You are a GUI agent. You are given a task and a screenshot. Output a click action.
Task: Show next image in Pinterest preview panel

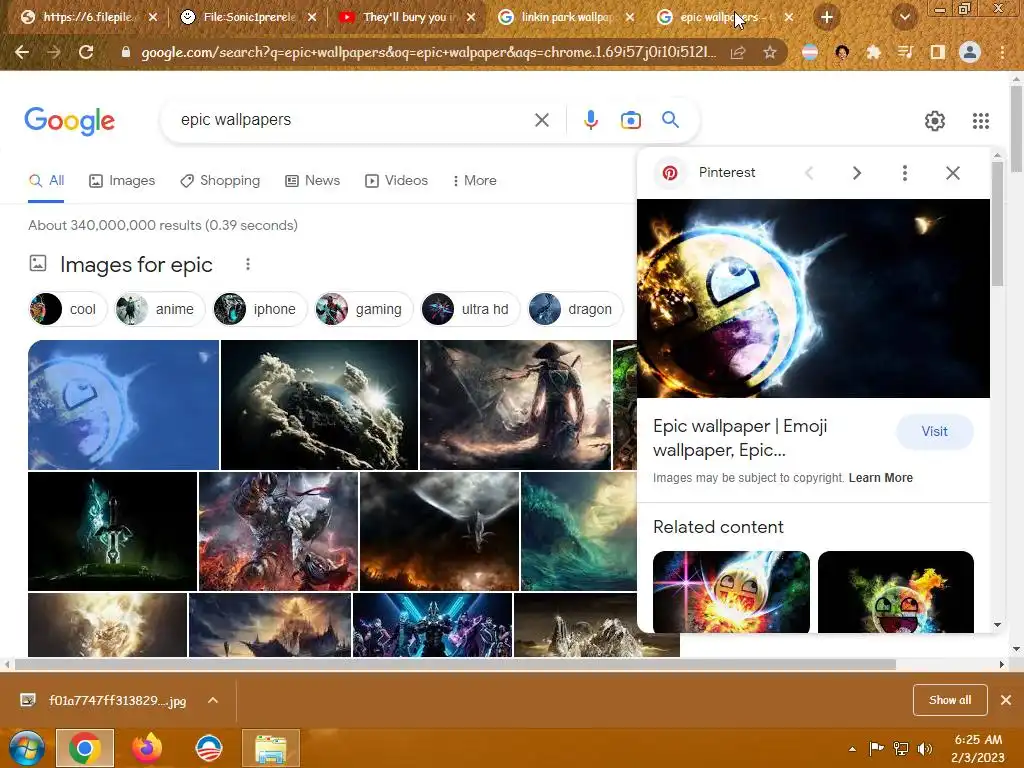857,173
